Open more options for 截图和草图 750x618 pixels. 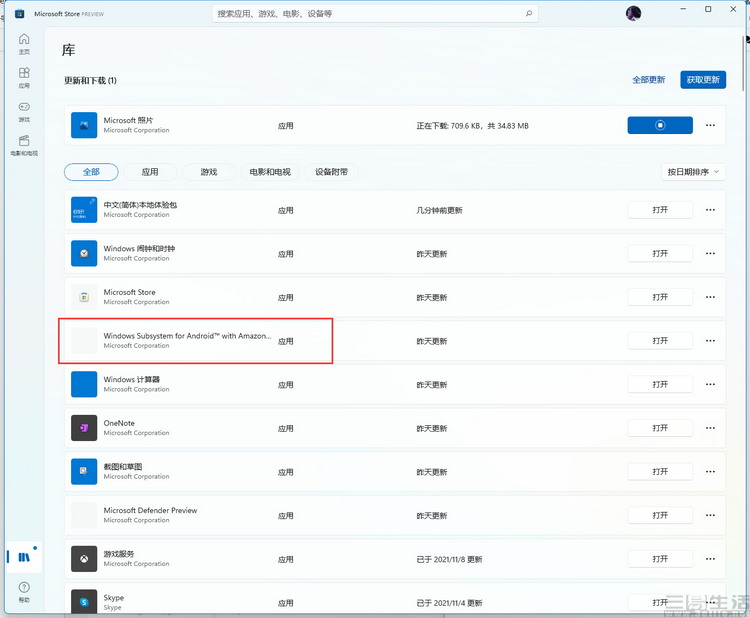pyautogui.click(x=710, y=472)
